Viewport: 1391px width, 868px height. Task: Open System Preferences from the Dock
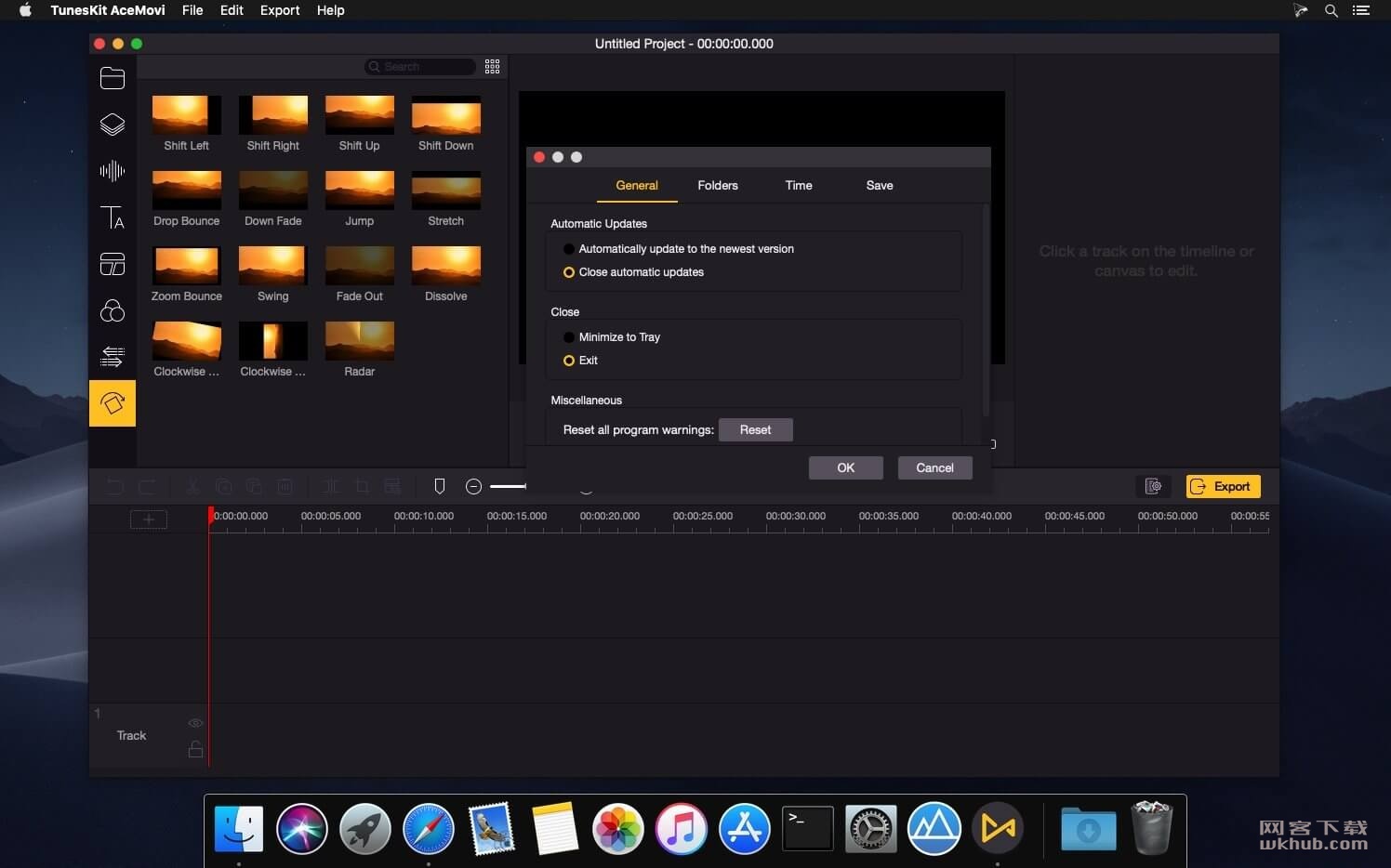point(871,829)
